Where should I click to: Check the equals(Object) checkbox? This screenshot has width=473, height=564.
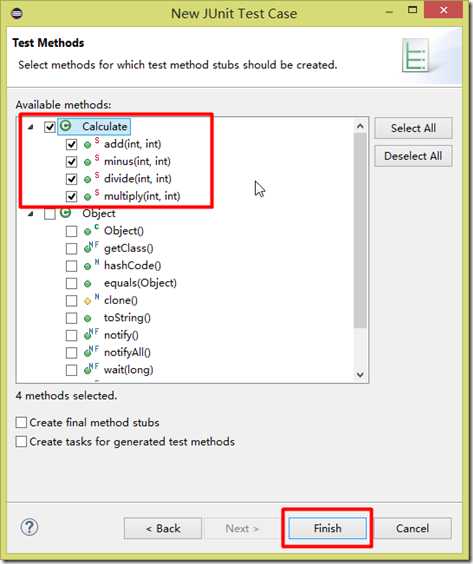click(71, 283)
